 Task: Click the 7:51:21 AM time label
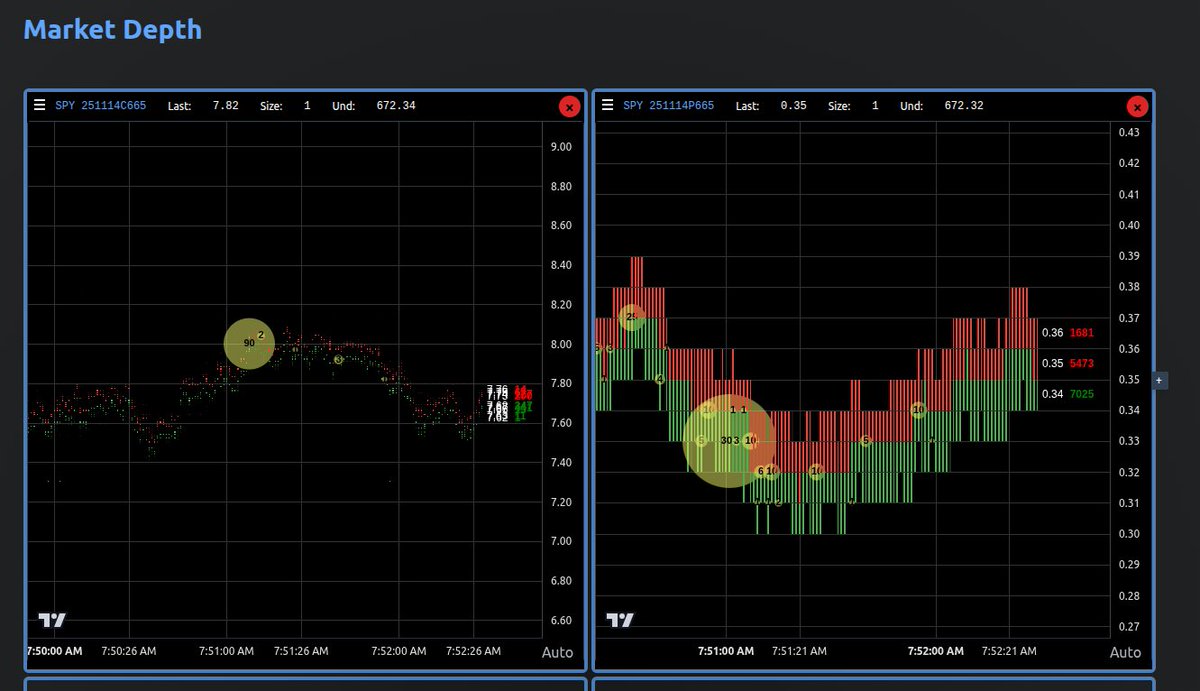[799, 651]
